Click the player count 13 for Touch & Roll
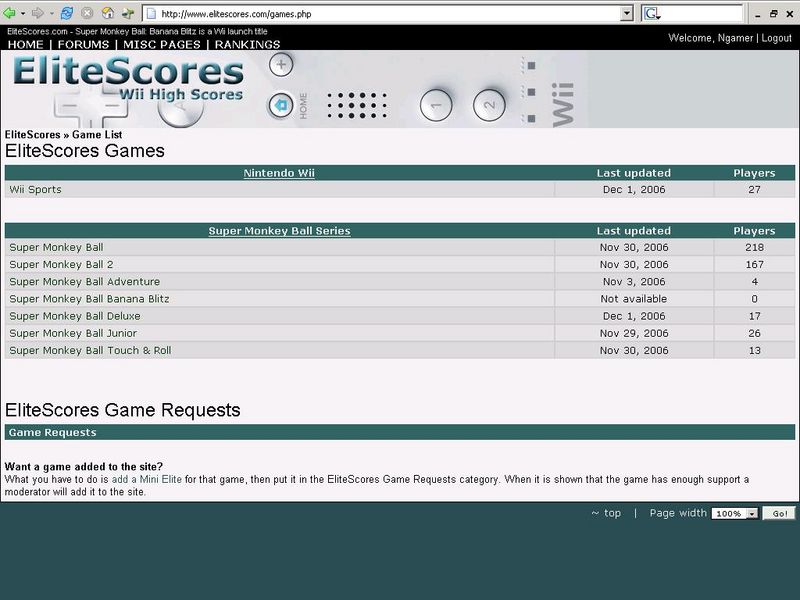The height and width of the screenshot is (600, 800). (x=754, y=351)
